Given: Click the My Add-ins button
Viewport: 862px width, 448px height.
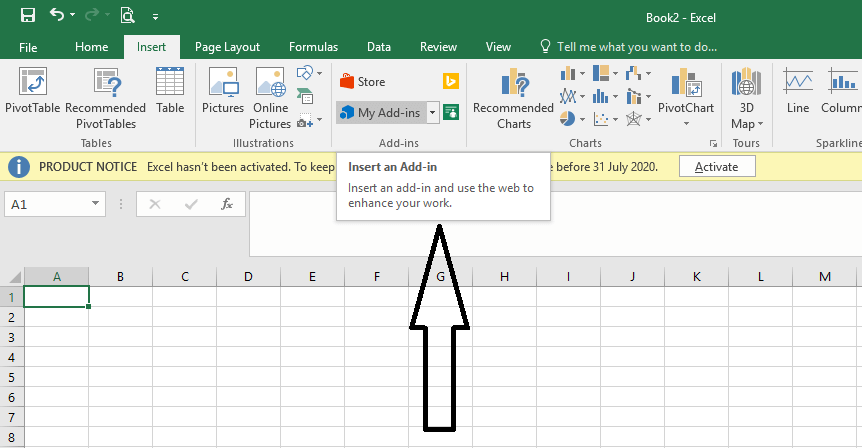Looking at the screenshot, I should 381,112.
